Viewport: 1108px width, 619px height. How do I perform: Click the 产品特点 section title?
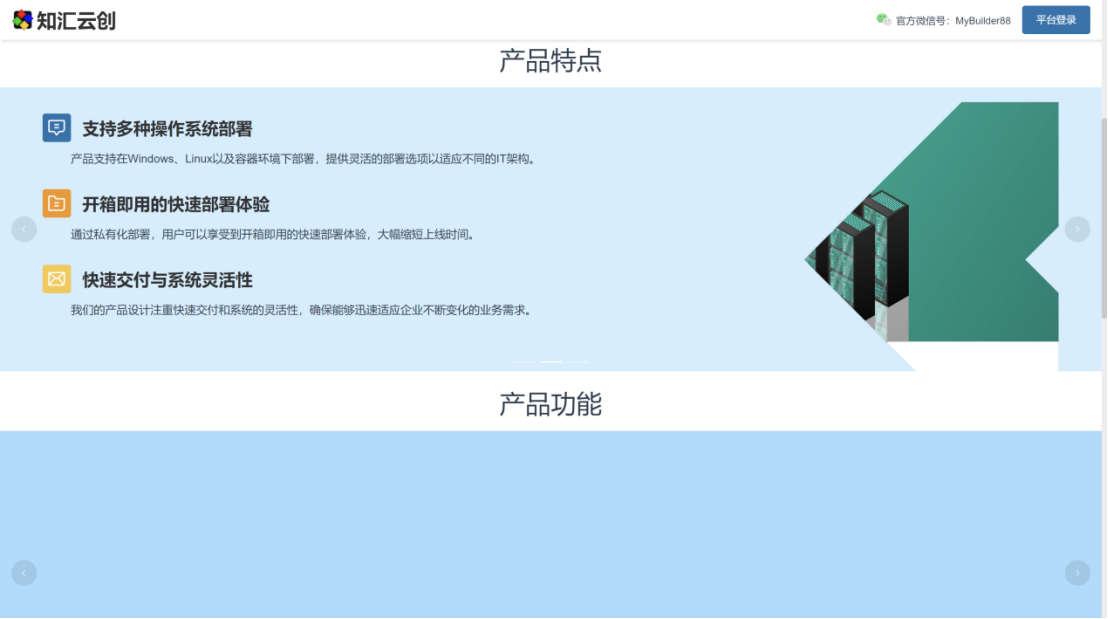(x=550, y=61)
